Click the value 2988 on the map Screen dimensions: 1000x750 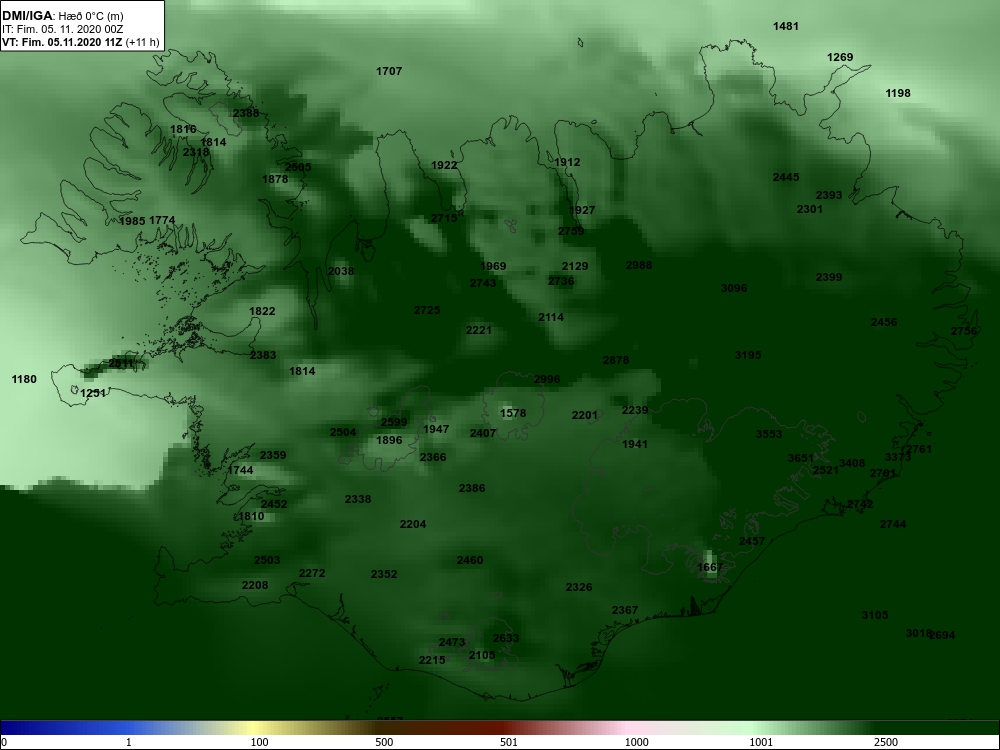(x=639, y=265)
